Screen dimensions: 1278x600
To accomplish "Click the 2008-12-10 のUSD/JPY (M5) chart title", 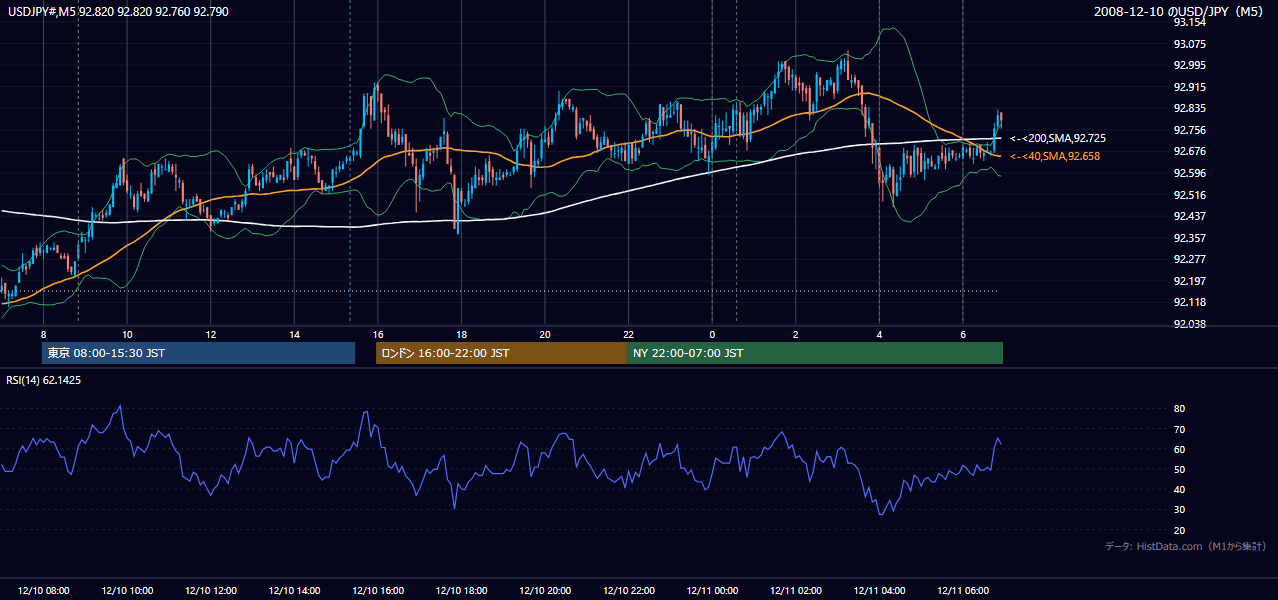I will click(x=1179, y=11).
